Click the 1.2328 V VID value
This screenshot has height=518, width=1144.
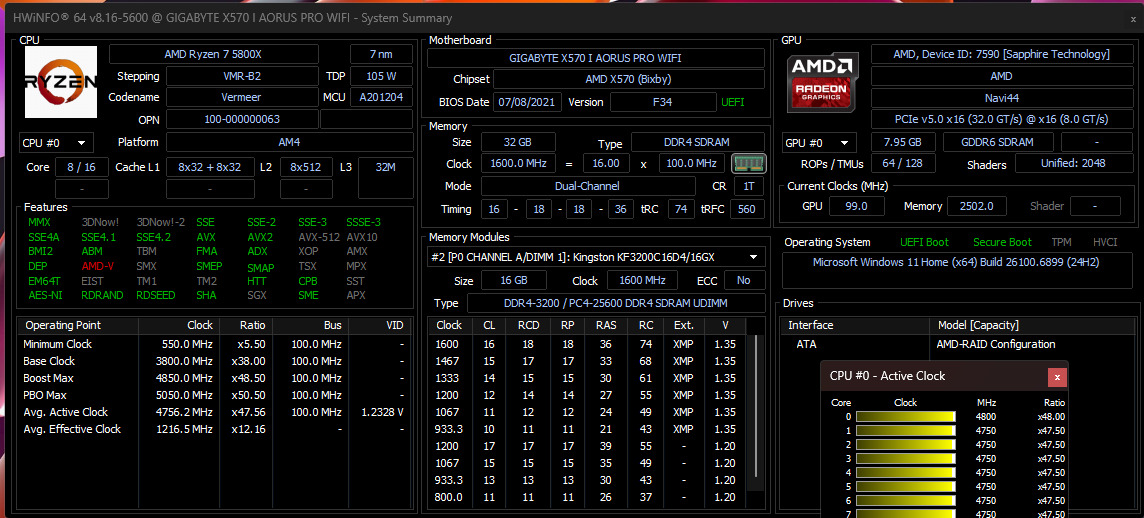[x=382, y=412]
